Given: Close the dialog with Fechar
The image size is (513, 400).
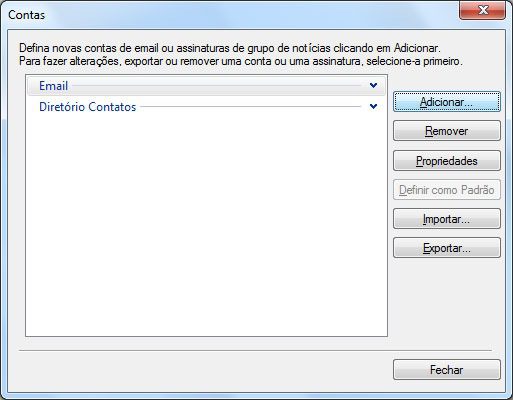Looking at the screenshot, I should [447, 370].
